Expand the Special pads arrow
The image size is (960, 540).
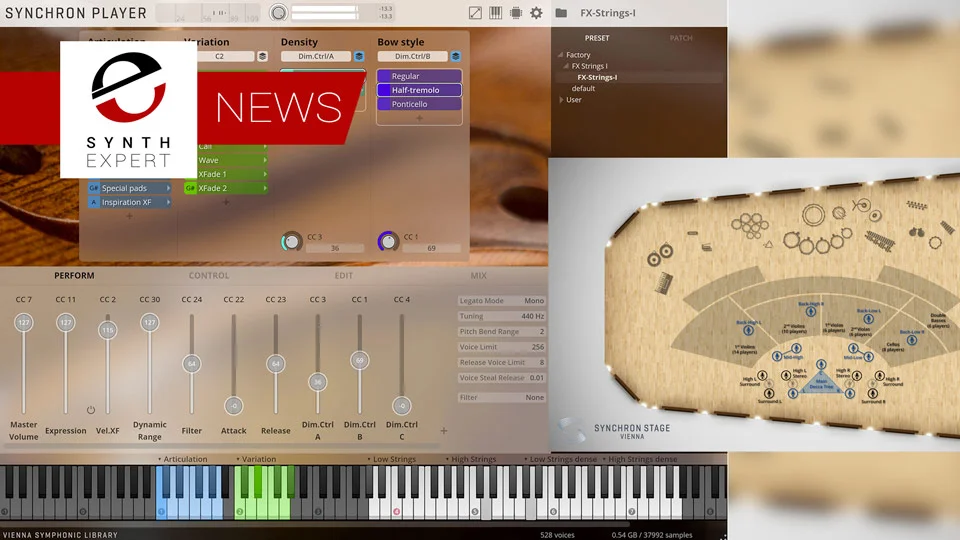168,188
